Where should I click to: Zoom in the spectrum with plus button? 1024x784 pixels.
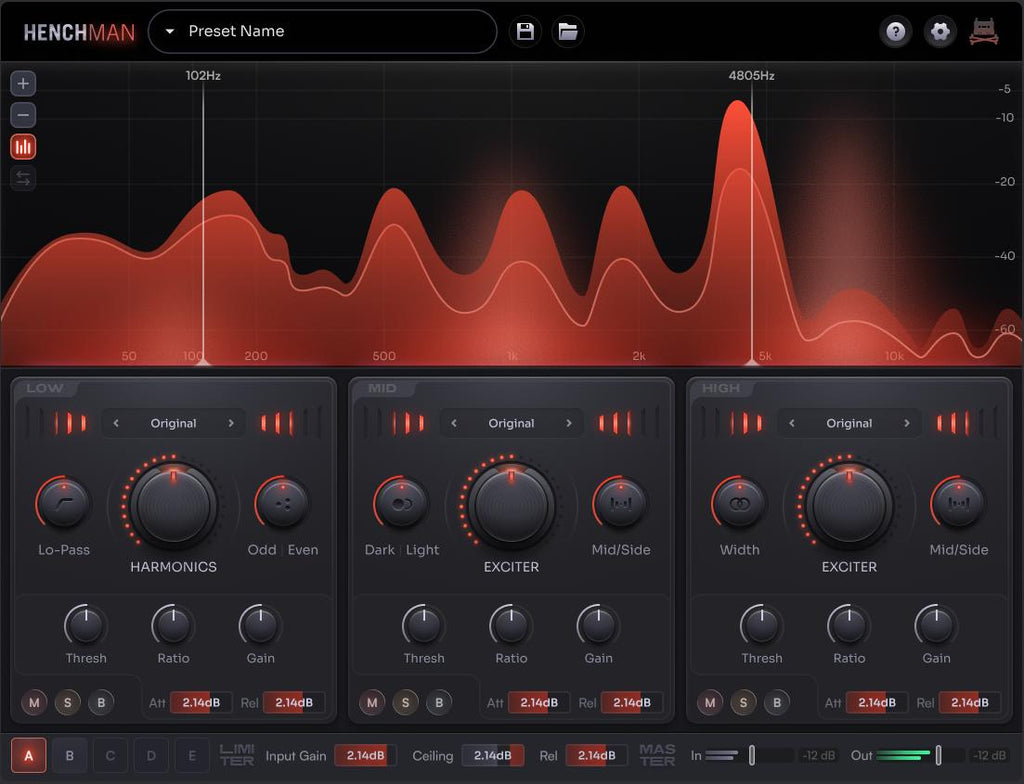(x=23, y=84)
